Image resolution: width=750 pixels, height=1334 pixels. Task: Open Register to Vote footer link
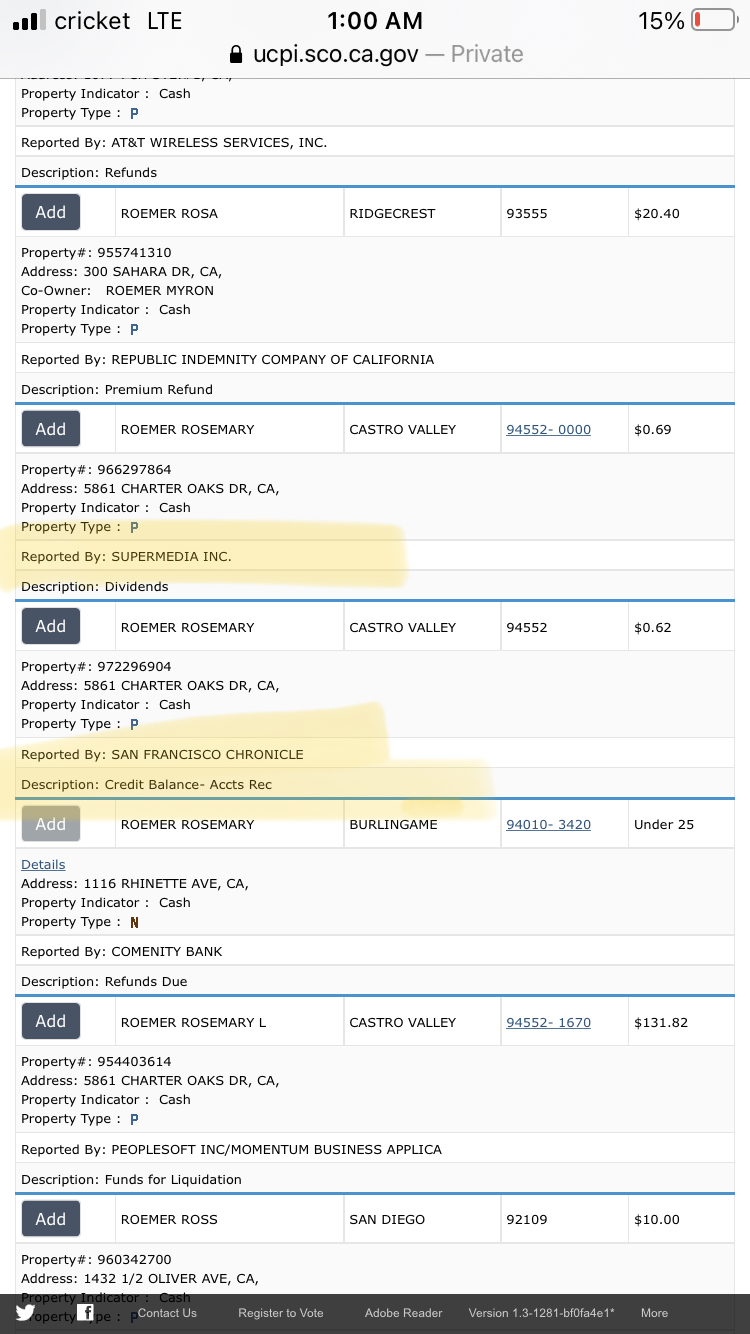281,1313
